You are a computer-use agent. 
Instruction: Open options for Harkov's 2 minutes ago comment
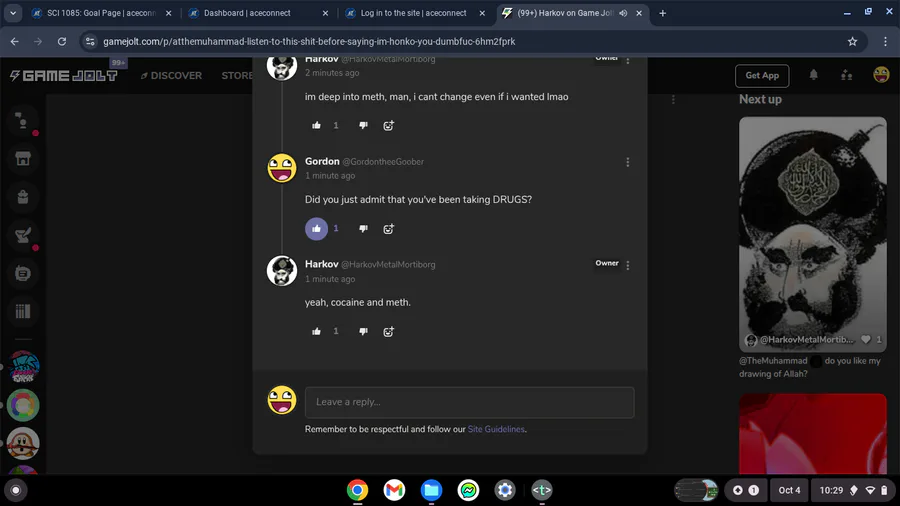tap(627, 60)
